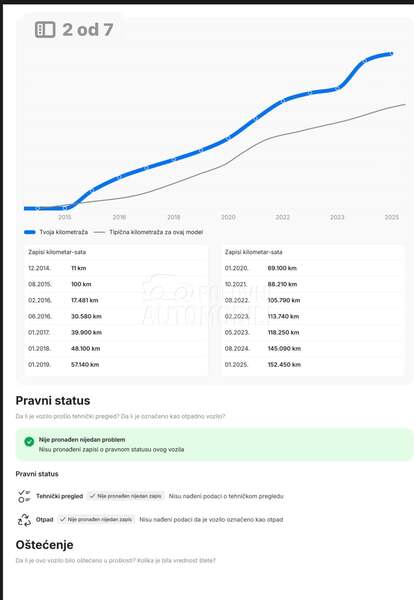Click the gray 'Tipična kilometraža' legend line
The image size is (414, 600).
[x=99, y=232]
